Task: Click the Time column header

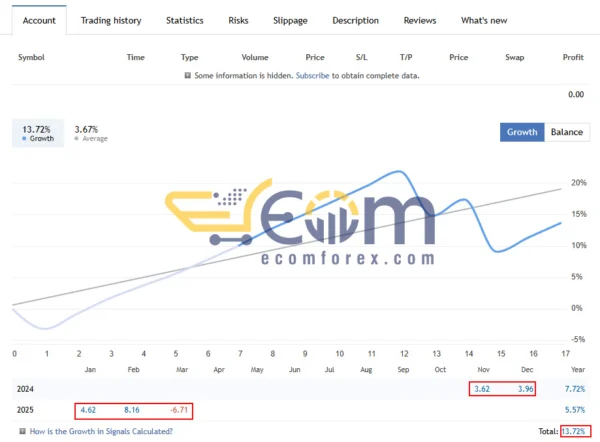Action: 135,57
